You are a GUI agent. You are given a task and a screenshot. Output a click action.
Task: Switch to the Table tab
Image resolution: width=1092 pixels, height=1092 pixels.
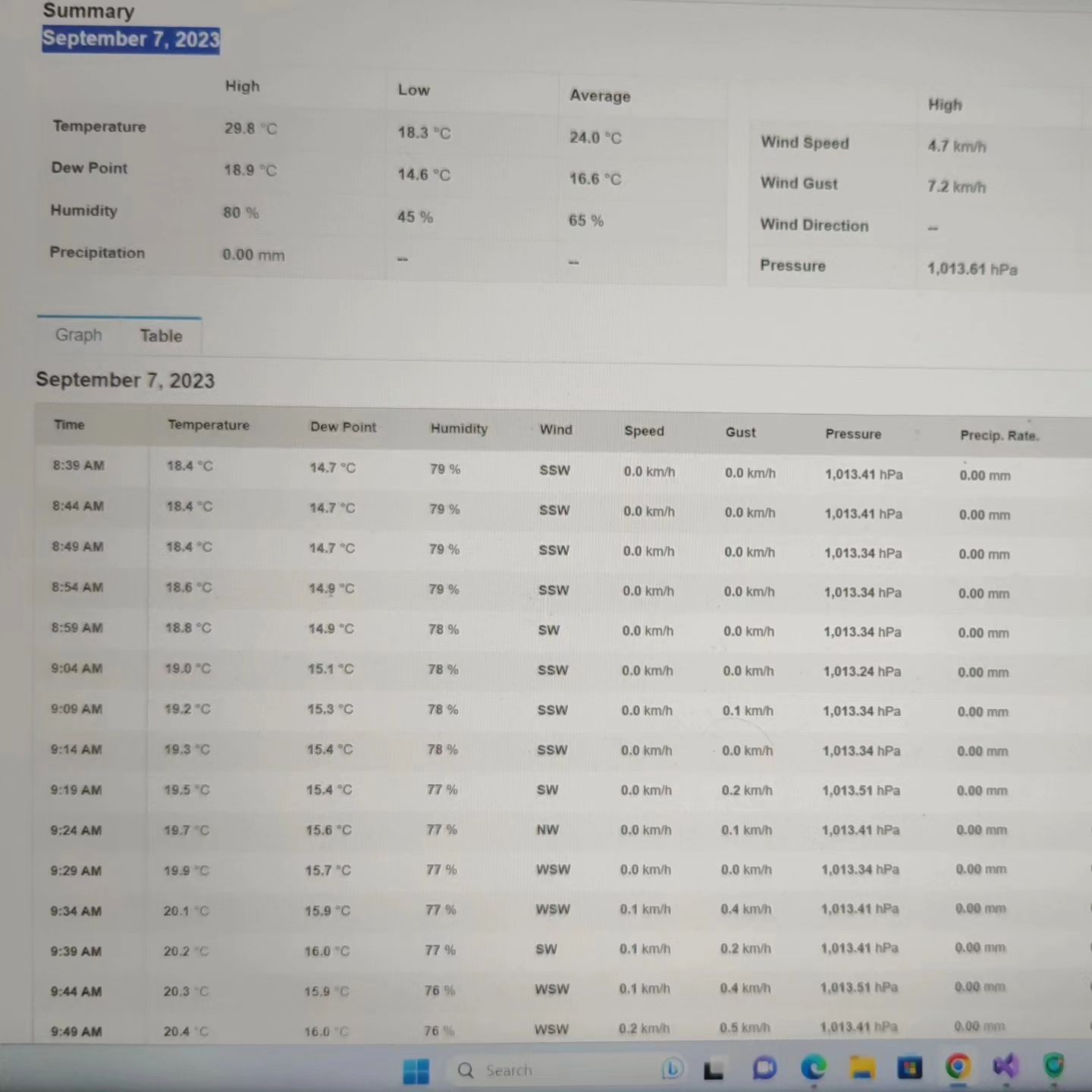[x=161, y=336]
